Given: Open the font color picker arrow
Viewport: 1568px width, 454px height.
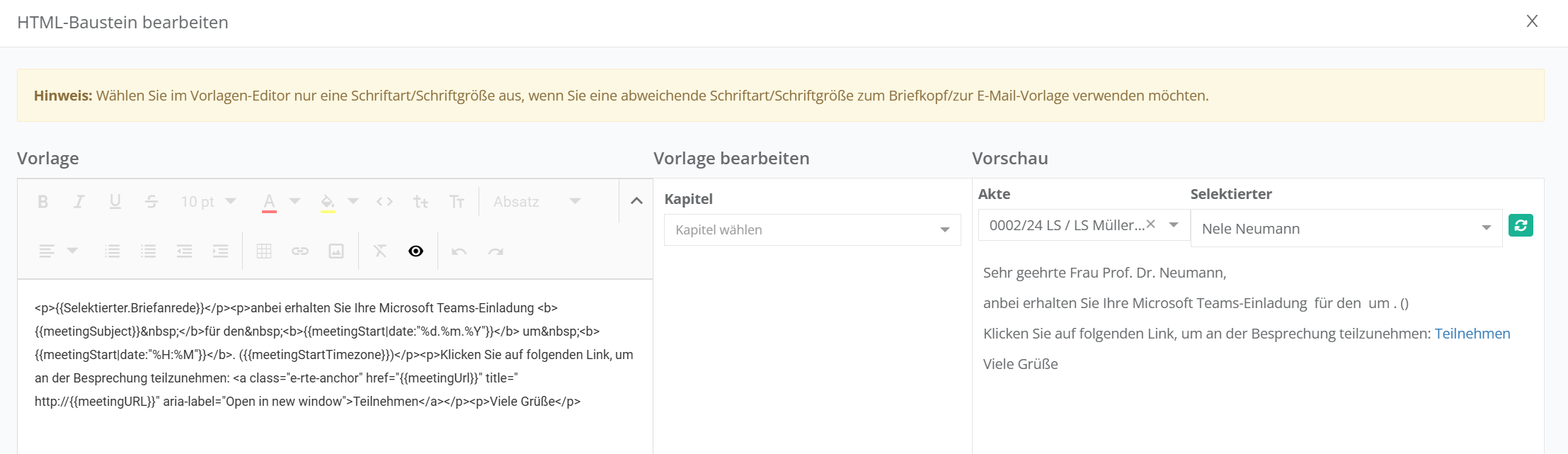Looking at the screenshot, I should pyautogui.click(x=295, y=202).
